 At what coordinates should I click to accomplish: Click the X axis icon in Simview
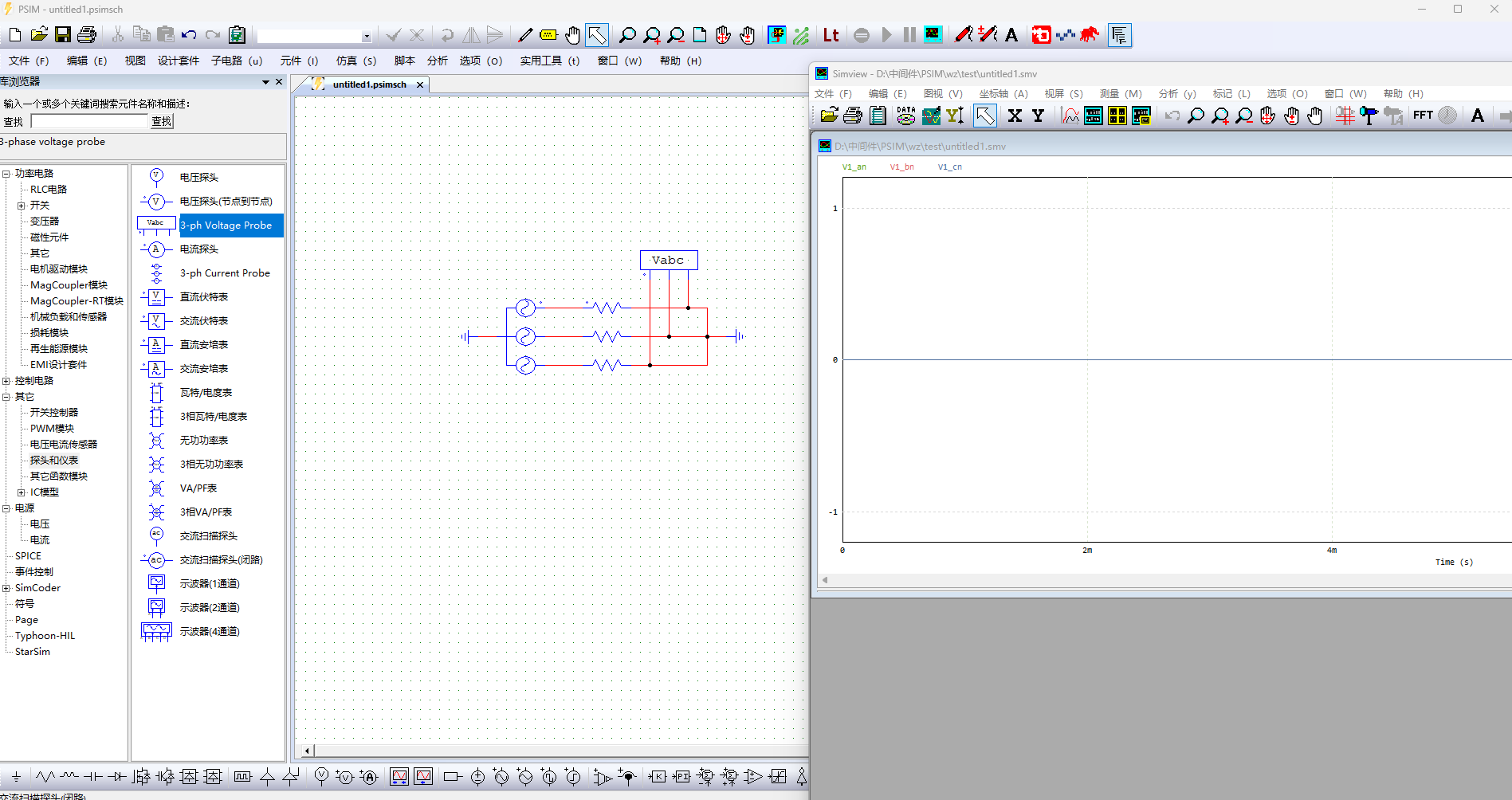click(x=1015, y=116)
